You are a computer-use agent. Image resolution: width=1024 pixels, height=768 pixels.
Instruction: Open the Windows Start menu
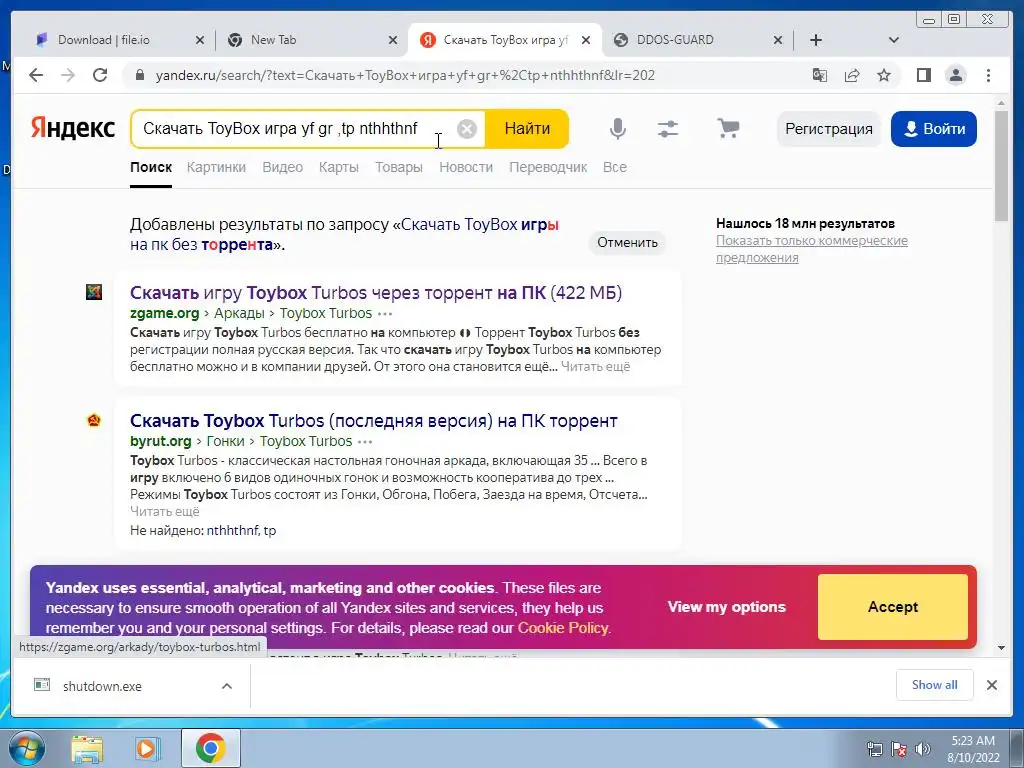pyautogui.click(x=25, y=748)
